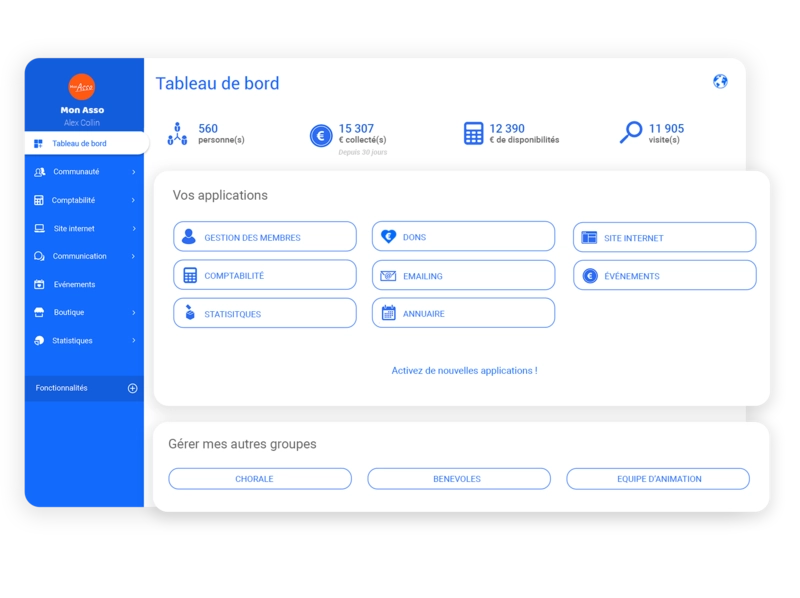Click the 12 390 € de disponibilités value
Viewport: 800px width, 598px height.
pyautogui.click(x=524, y=133)
